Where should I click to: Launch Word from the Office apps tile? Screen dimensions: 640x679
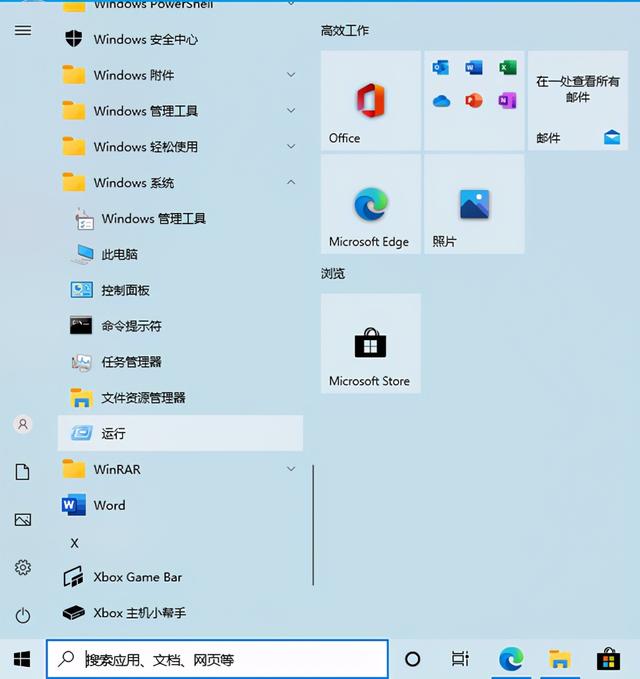coord(474,68)
